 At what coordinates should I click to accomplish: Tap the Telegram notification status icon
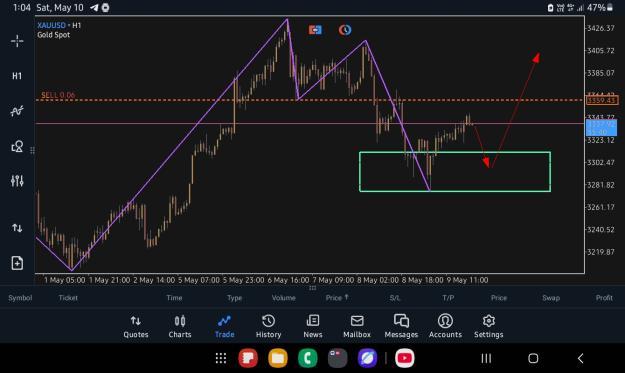pos(94,8)
